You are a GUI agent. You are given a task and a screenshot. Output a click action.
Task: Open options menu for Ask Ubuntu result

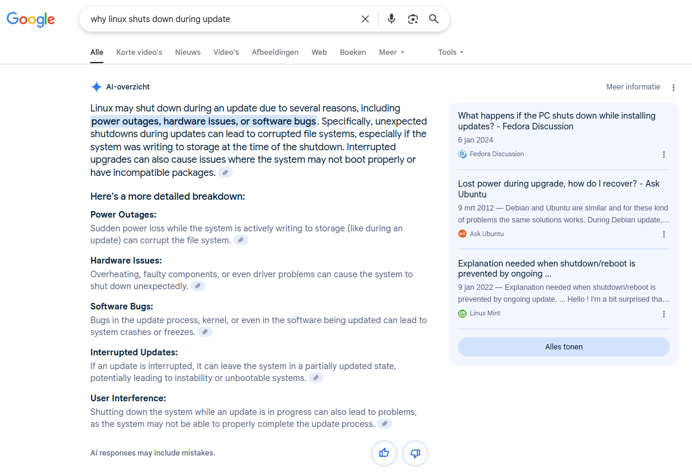(x=664, y=234)
